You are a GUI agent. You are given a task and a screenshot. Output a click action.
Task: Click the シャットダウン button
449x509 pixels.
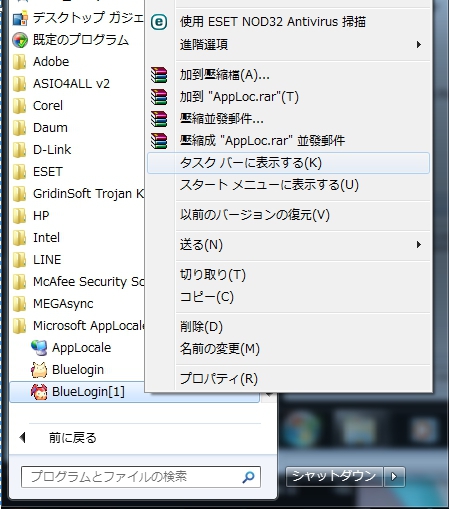pyautogui.click(x=334, y=477)
